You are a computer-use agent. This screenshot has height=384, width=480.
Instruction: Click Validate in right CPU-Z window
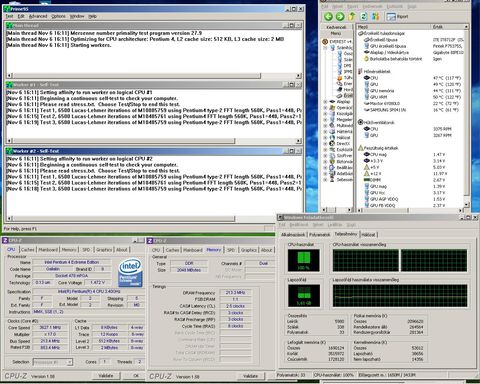pos(250,376)
